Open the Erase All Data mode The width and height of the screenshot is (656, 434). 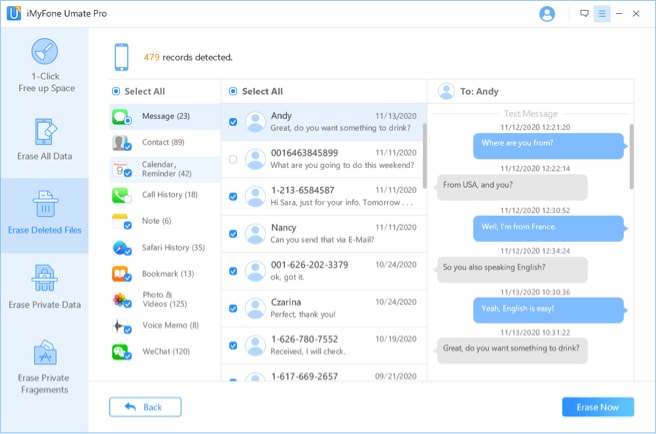[45, 140]
